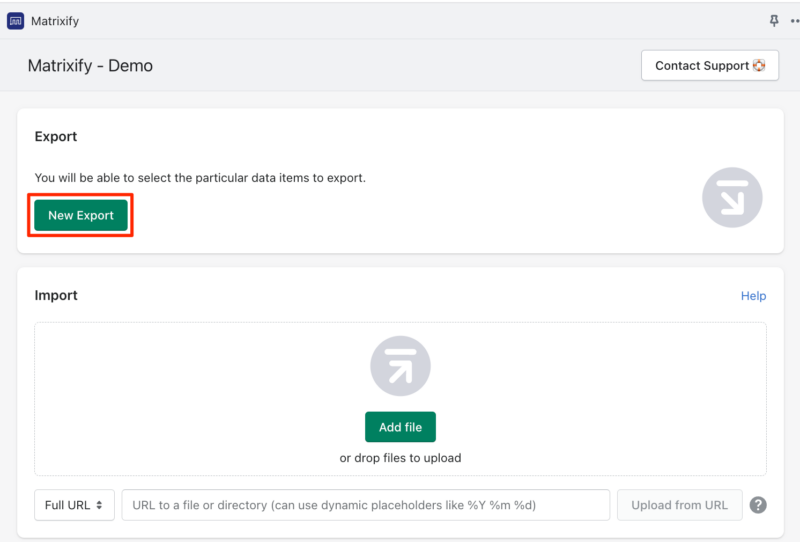Click the Export arrow circle icon
Image resolution: width=800 pixels, height=542 pixels.
point(732,198)
